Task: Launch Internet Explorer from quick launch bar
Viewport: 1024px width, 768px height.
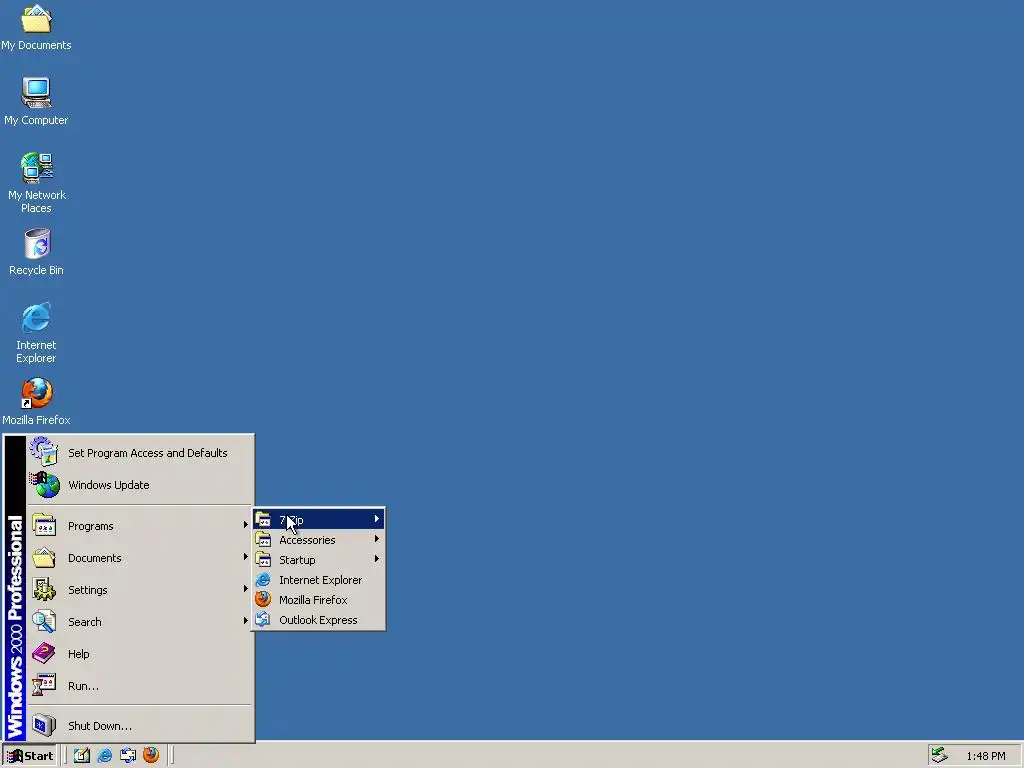Action: (104, 755)
